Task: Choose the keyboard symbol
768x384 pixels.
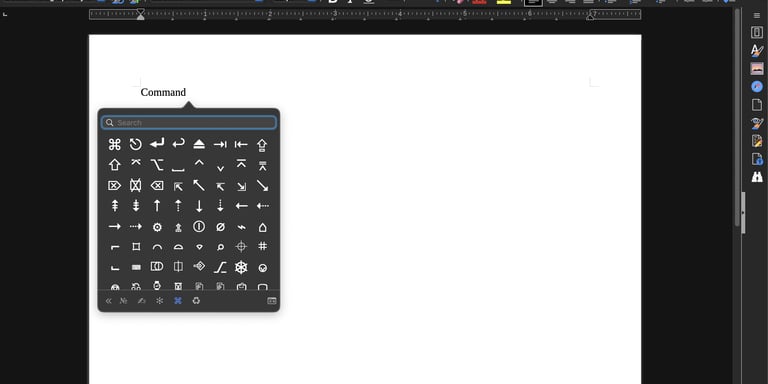Action: click(136, 267)
